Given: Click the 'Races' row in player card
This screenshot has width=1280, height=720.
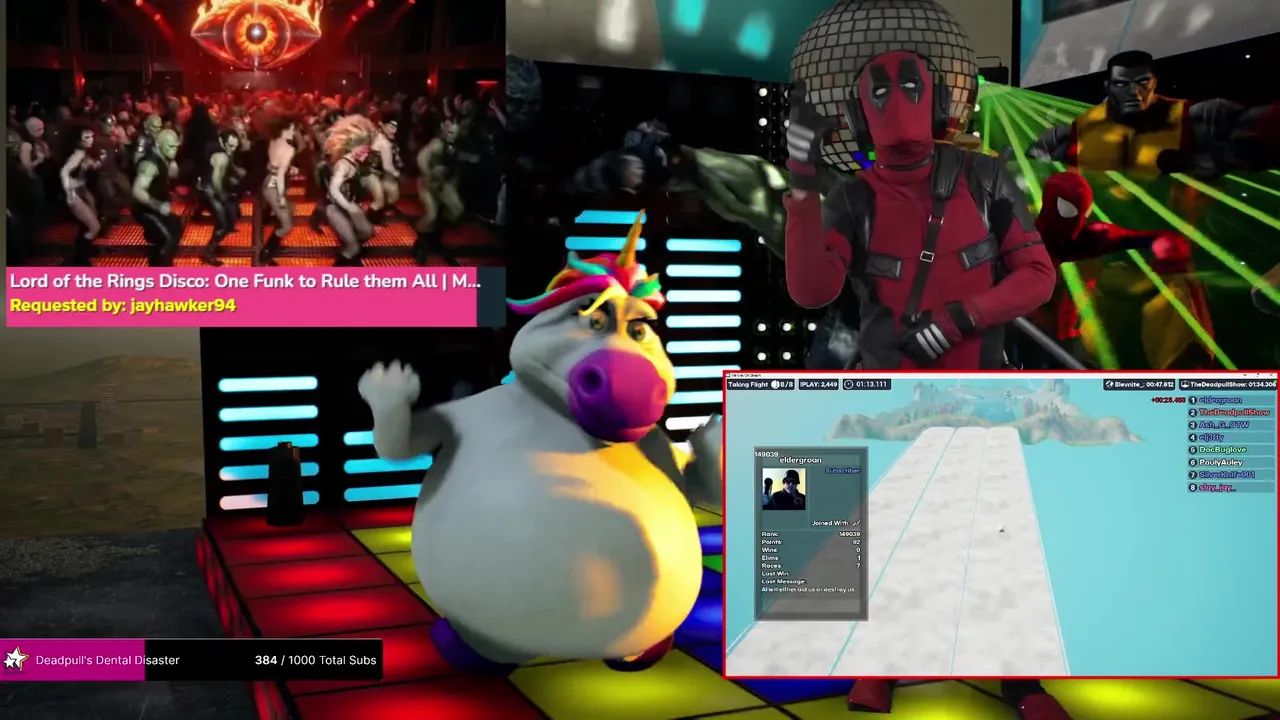Looking at the screenshot, I should pyautogui.click(x=811, y=565).
